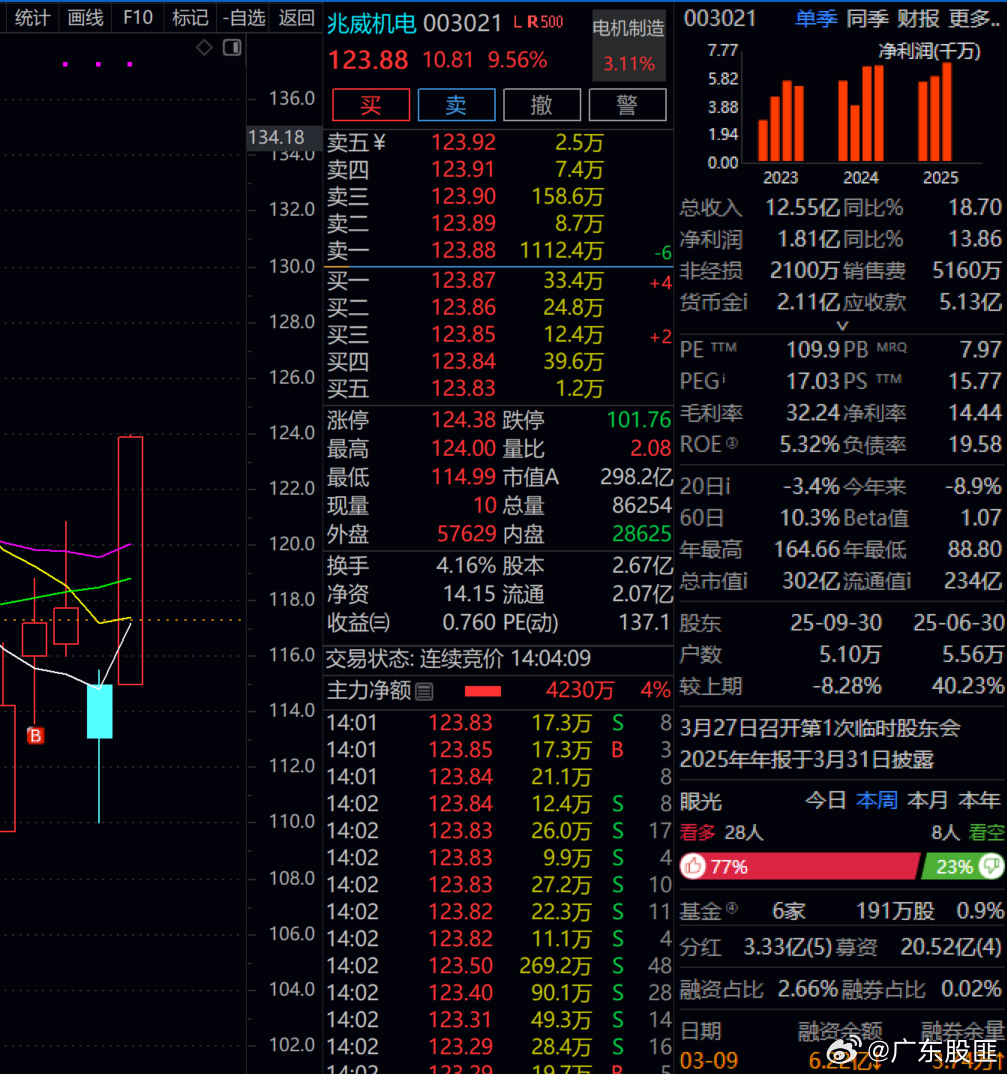The image size is (1007, 1074).
Task: Click the red 77% bullish bar
Action: tap(799, 866)
